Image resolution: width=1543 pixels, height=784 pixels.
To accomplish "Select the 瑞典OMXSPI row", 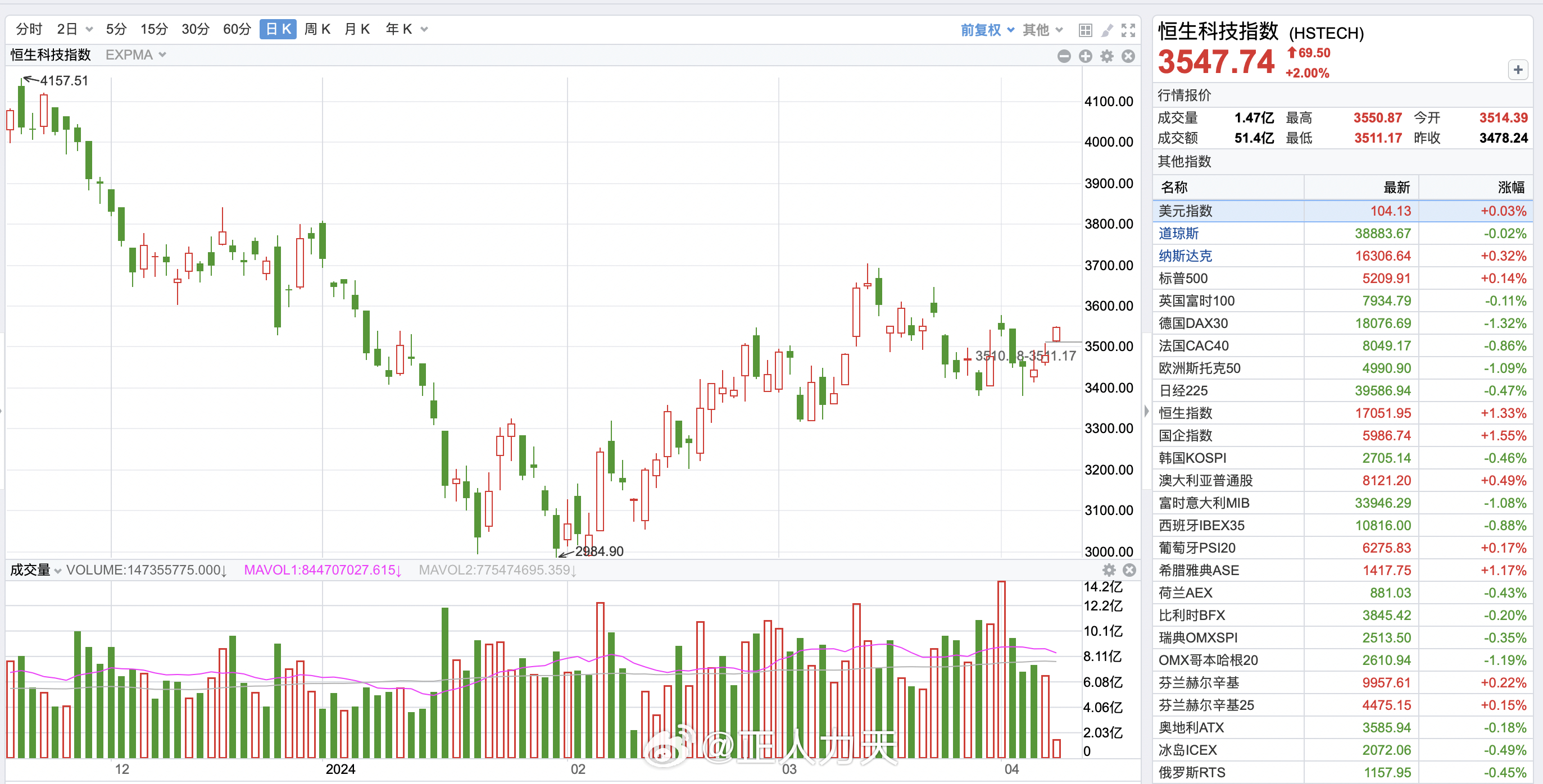I will [x=1342, y=637].
